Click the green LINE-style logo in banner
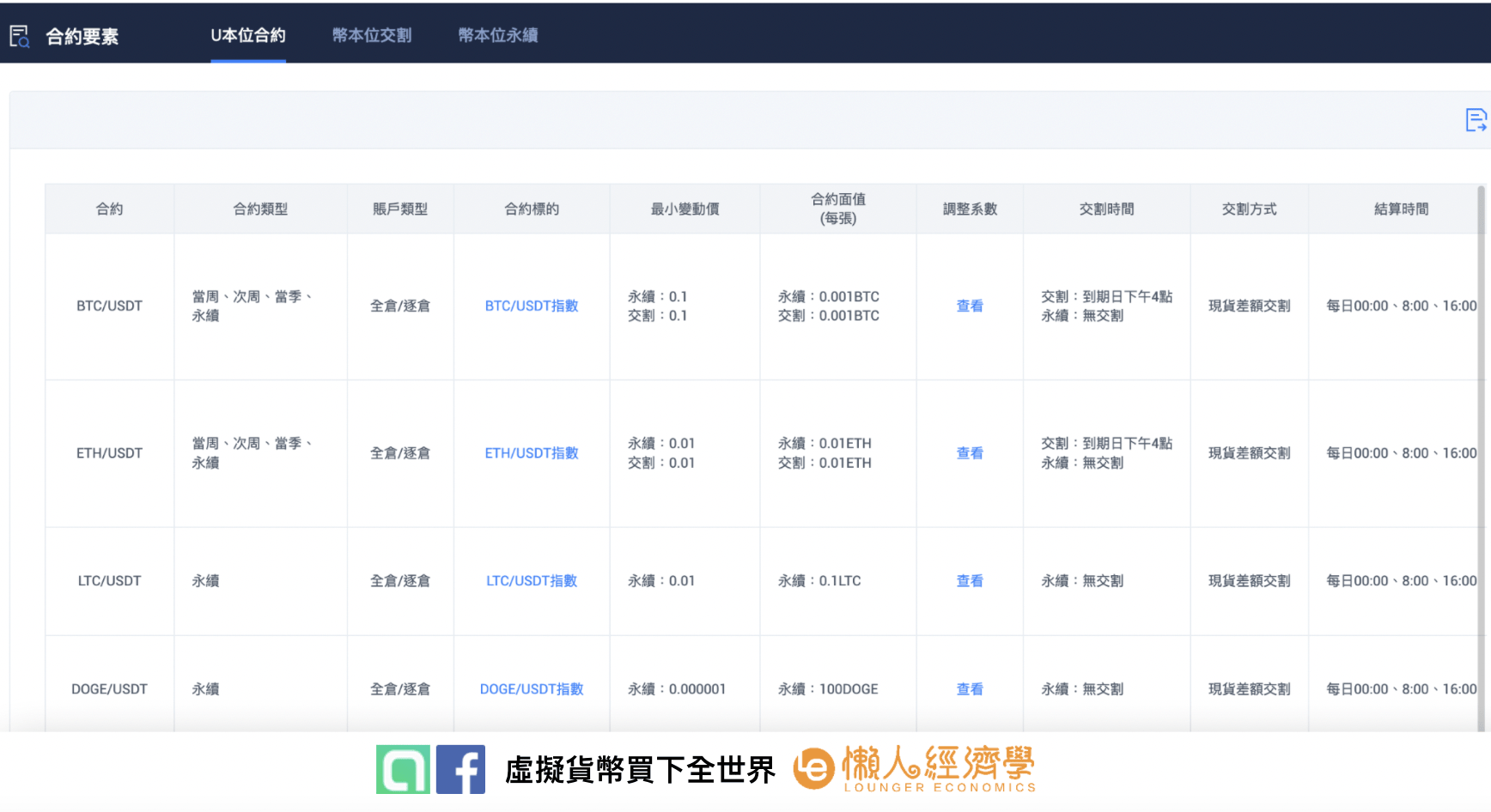This screenshot has width=1491, height=812. coord(403,769)
